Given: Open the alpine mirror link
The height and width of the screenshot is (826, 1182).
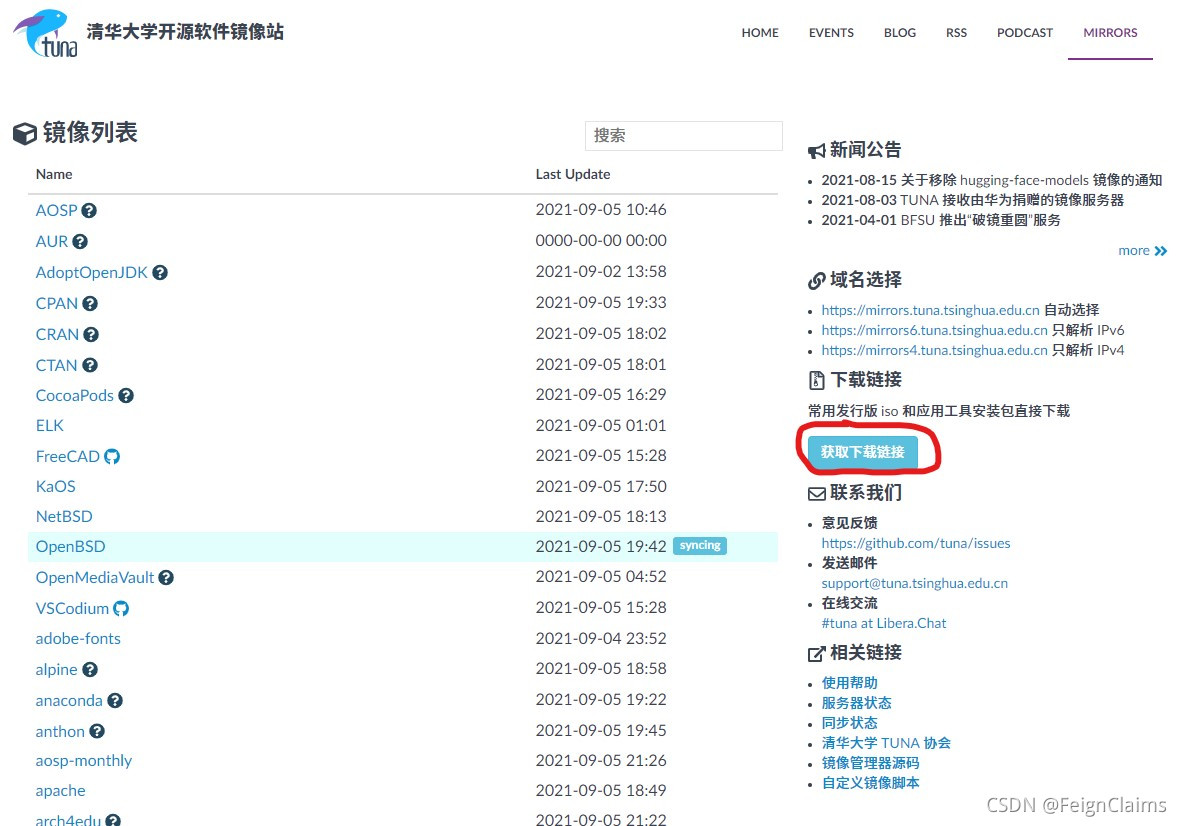Looking at the screenshot, I should tap(57, 670).
